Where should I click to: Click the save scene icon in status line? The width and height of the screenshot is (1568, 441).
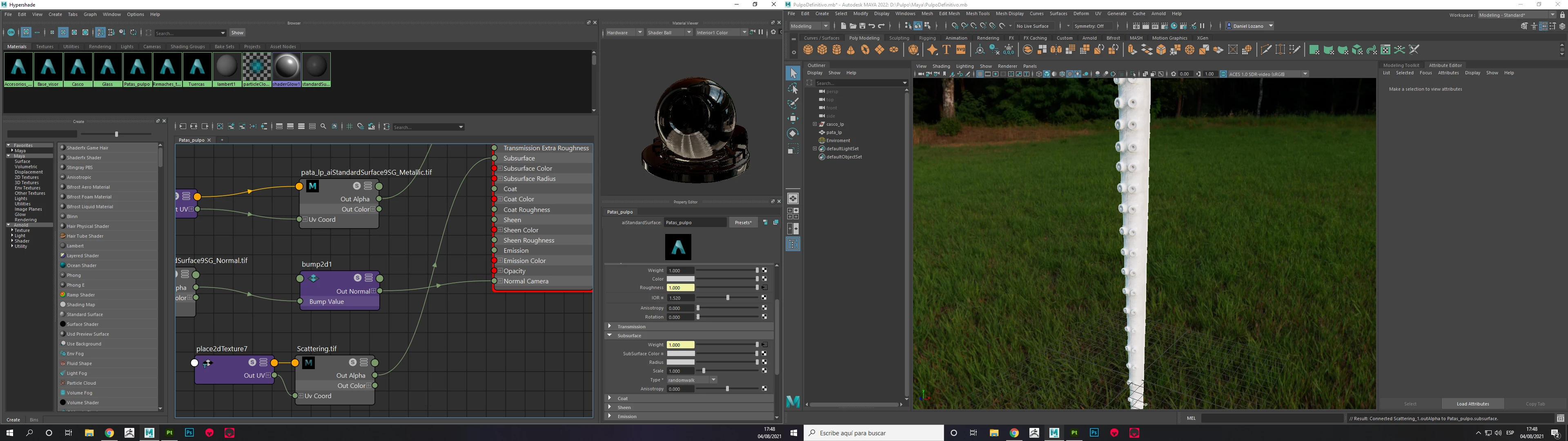[862, 26]
